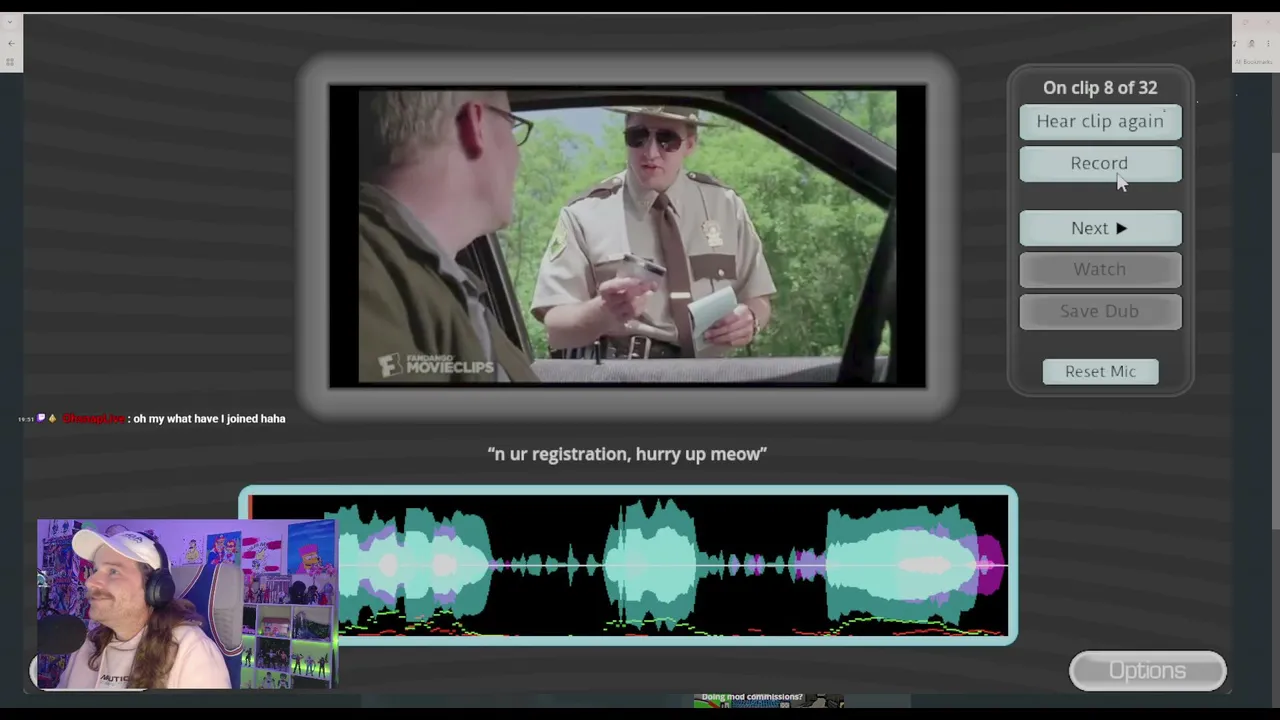The width and height of the screenshot is (1280, 720).
Task: Click the "On clip 8 of 32" counter
Action: click(1100, 88)
